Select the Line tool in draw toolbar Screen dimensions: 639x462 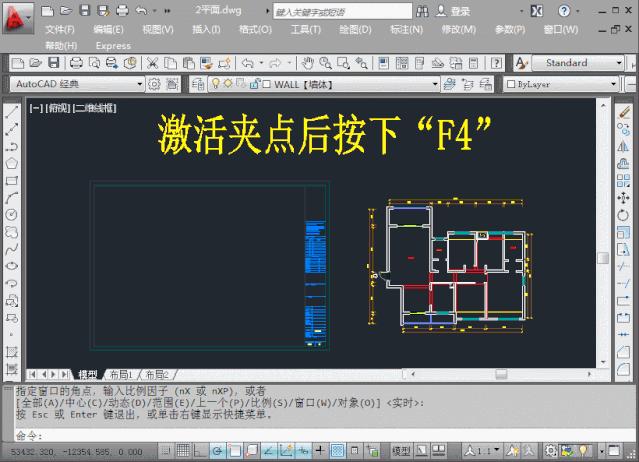click(x=11, y=112)
